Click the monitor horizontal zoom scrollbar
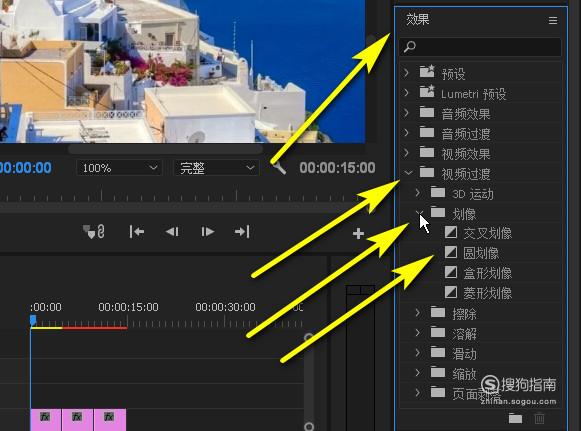 click(x=166, y=149)
